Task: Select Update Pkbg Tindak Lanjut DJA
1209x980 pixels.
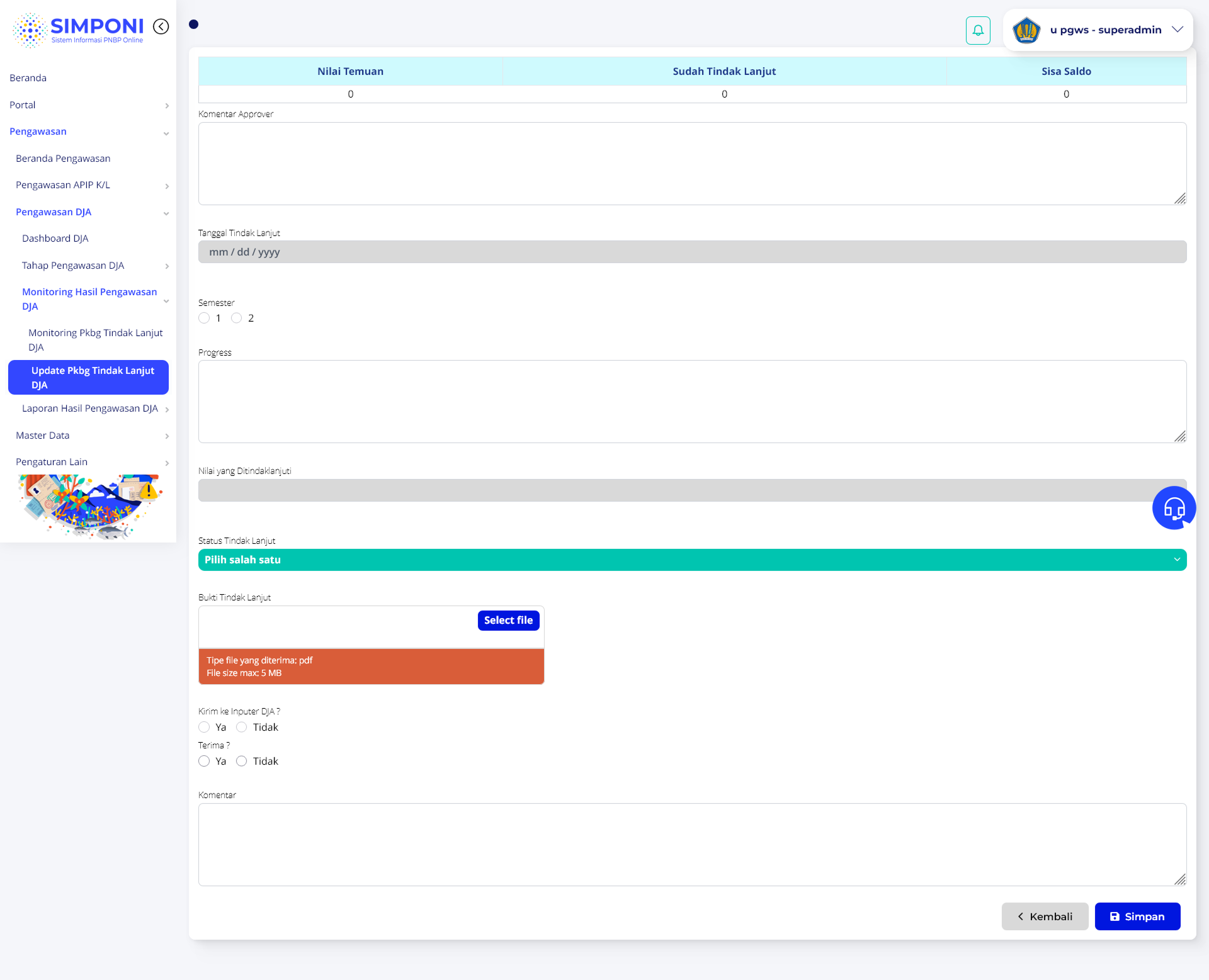Action: (x=88, y=378)
